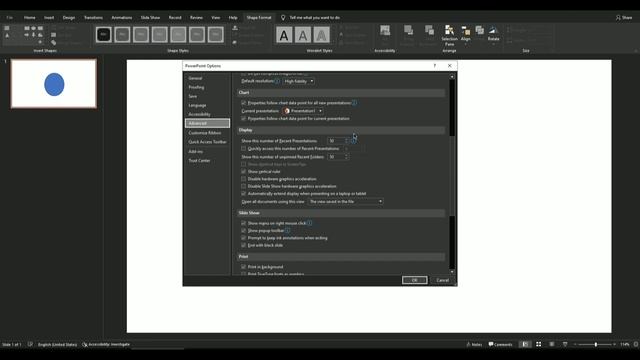Viewport: 640px width, 360px height.
Task: Toggle Properties follow chart data for new presentations
Action: (x=244, y=103)
